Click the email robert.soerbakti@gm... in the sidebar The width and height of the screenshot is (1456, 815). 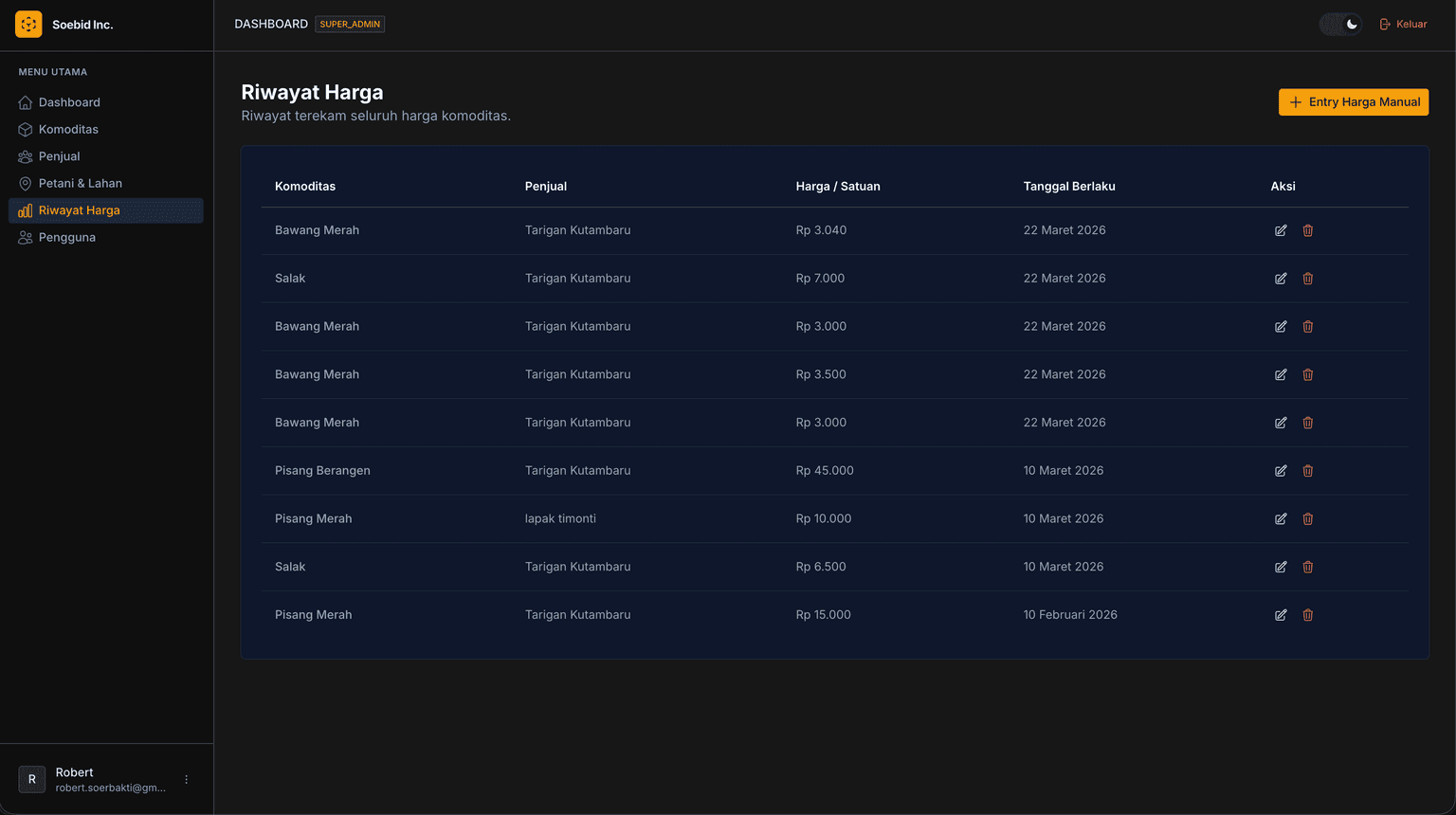[110, 788]
